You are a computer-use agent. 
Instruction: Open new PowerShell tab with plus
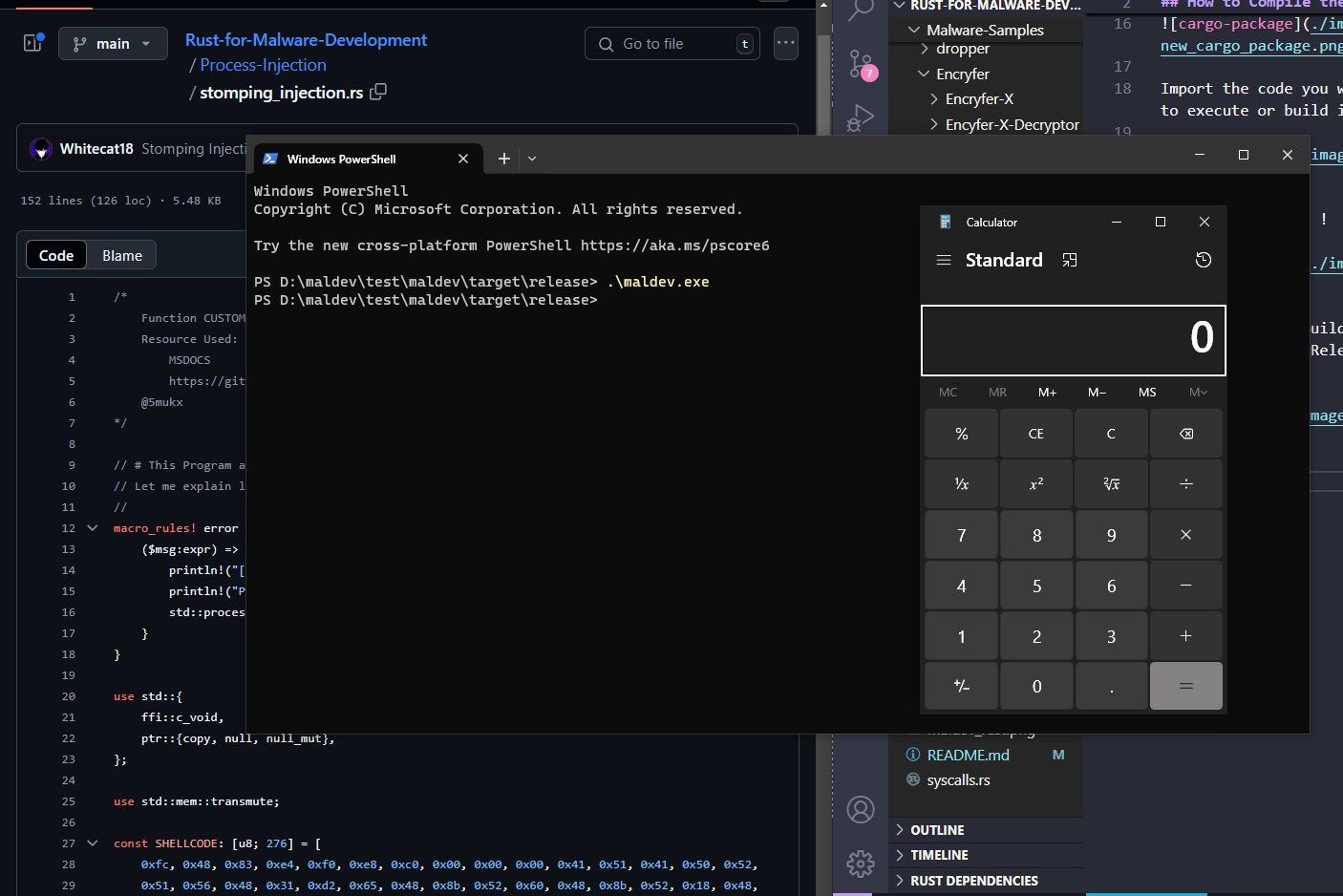click(504, 159)
